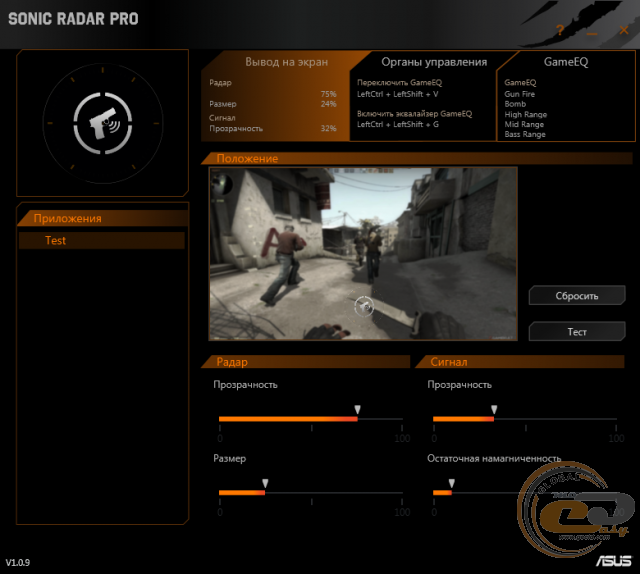Image resolution: width=640 pixels, height=574 pixels.
Task: Click the Сигнал section header
Action: [x=520, y=362]
